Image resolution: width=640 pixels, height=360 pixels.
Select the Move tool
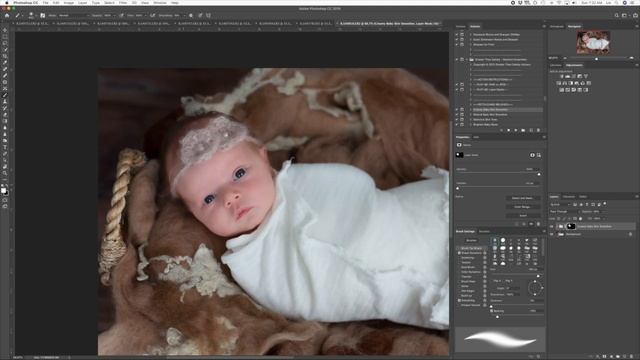[x=5, y=30]
